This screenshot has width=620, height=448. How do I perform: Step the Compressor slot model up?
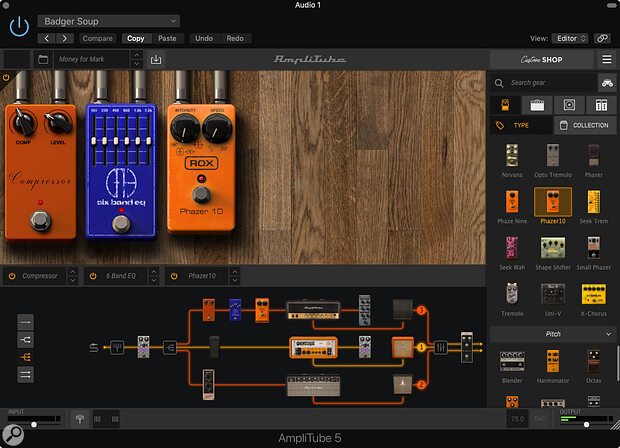click(x=73, y=272)
